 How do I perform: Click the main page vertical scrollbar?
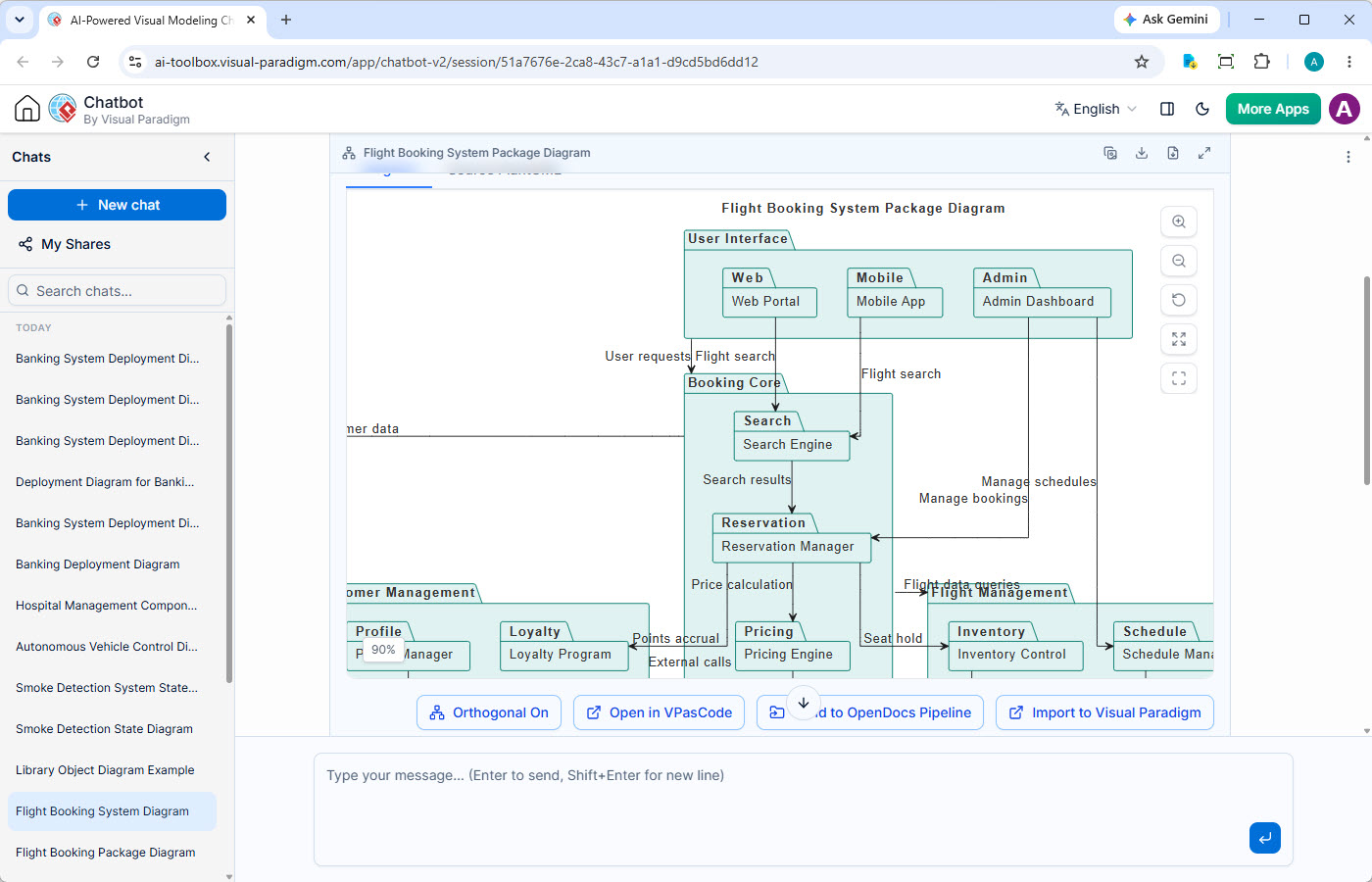coord(1367,380)
